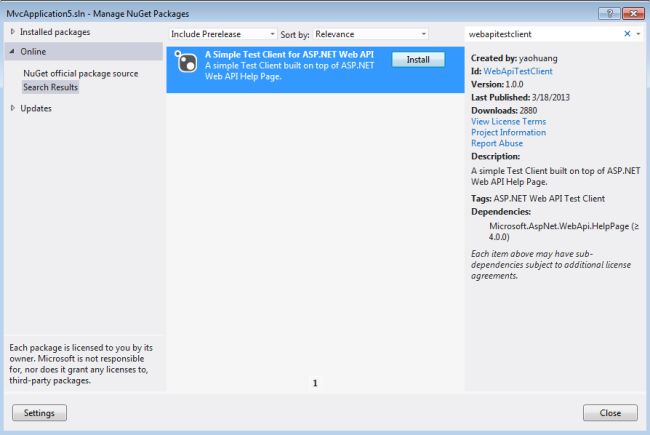Click the Last Published 3/18/2013 text
650x435 pixels.
(x=520, y=97)
